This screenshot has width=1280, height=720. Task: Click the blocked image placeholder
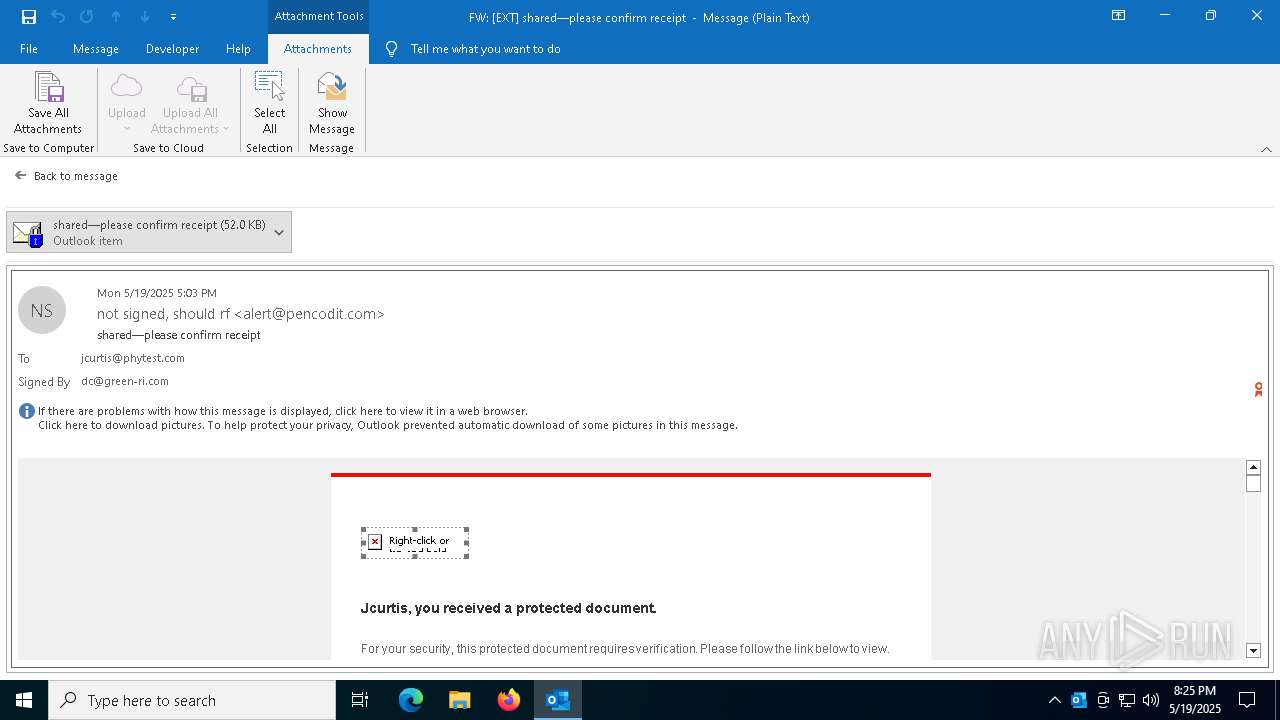(x=415, y=543)
